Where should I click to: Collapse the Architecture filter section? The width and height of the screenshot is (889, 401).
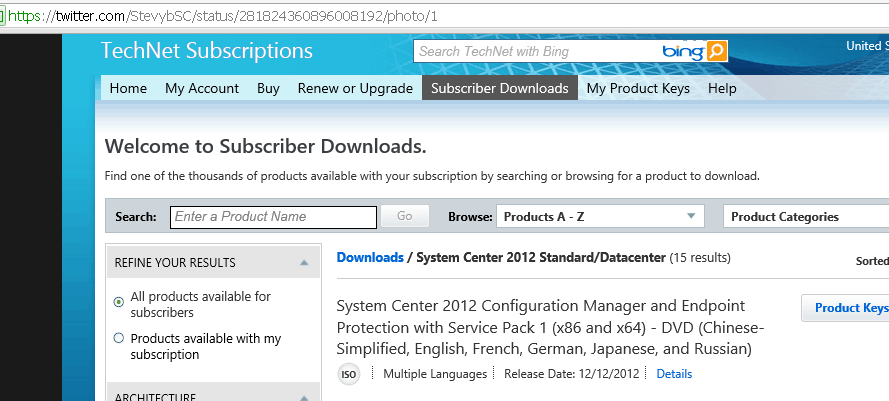coord(304,398)
